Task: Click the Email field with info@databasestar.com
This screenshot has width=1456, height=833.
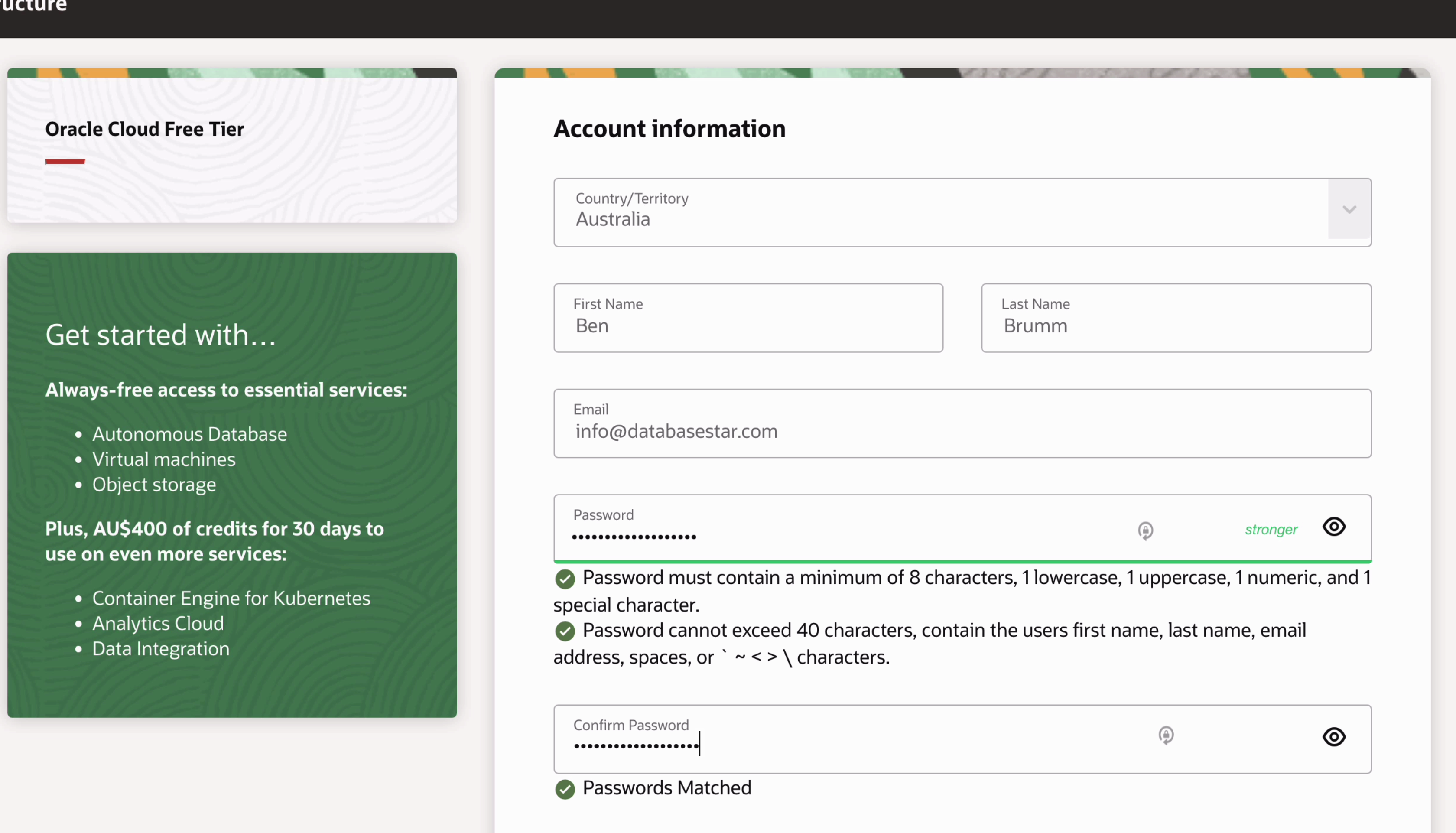Action: point(962,424)
